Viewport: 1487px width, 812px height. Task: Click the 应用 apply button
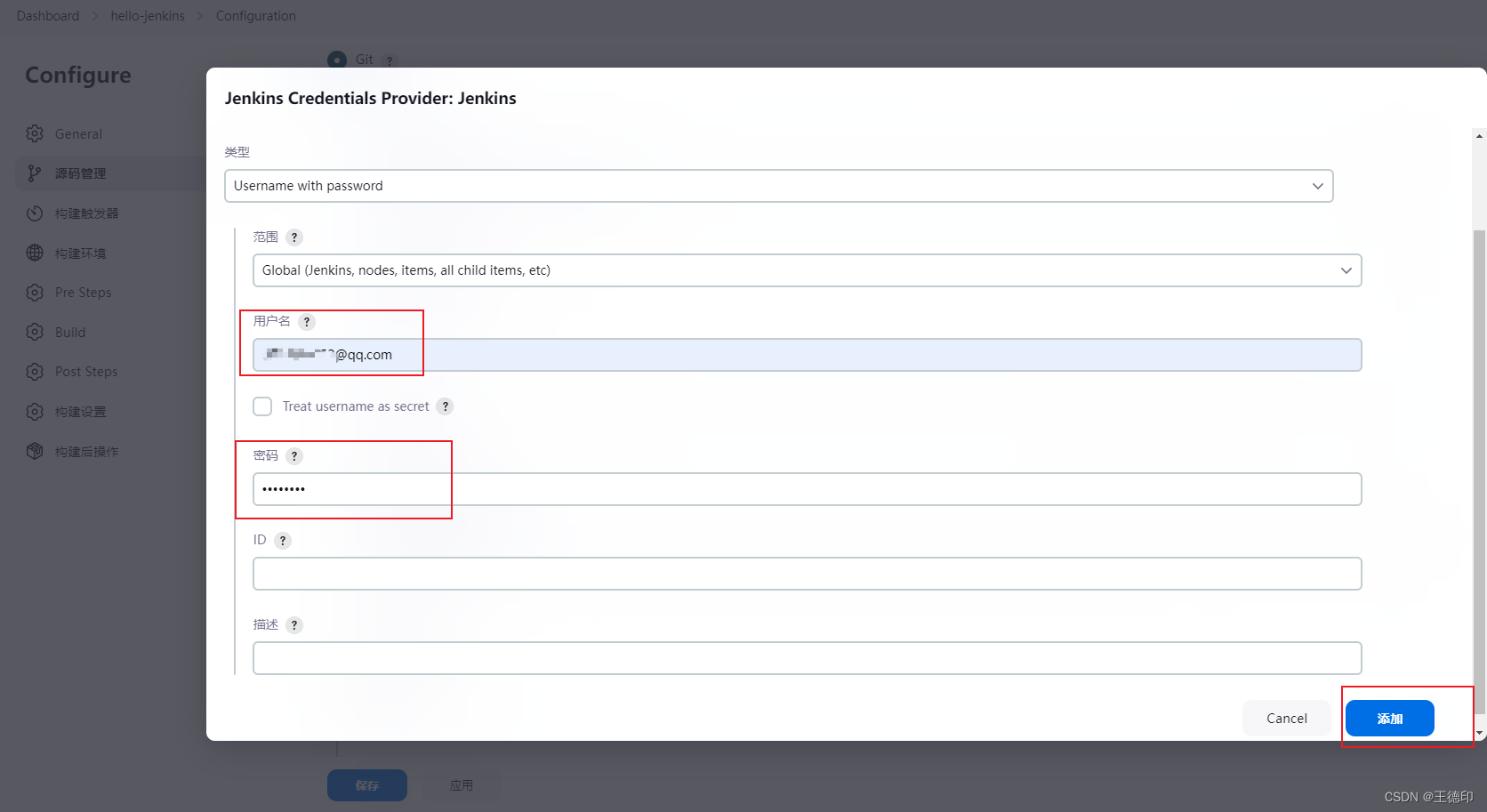(x=462, y=785)
